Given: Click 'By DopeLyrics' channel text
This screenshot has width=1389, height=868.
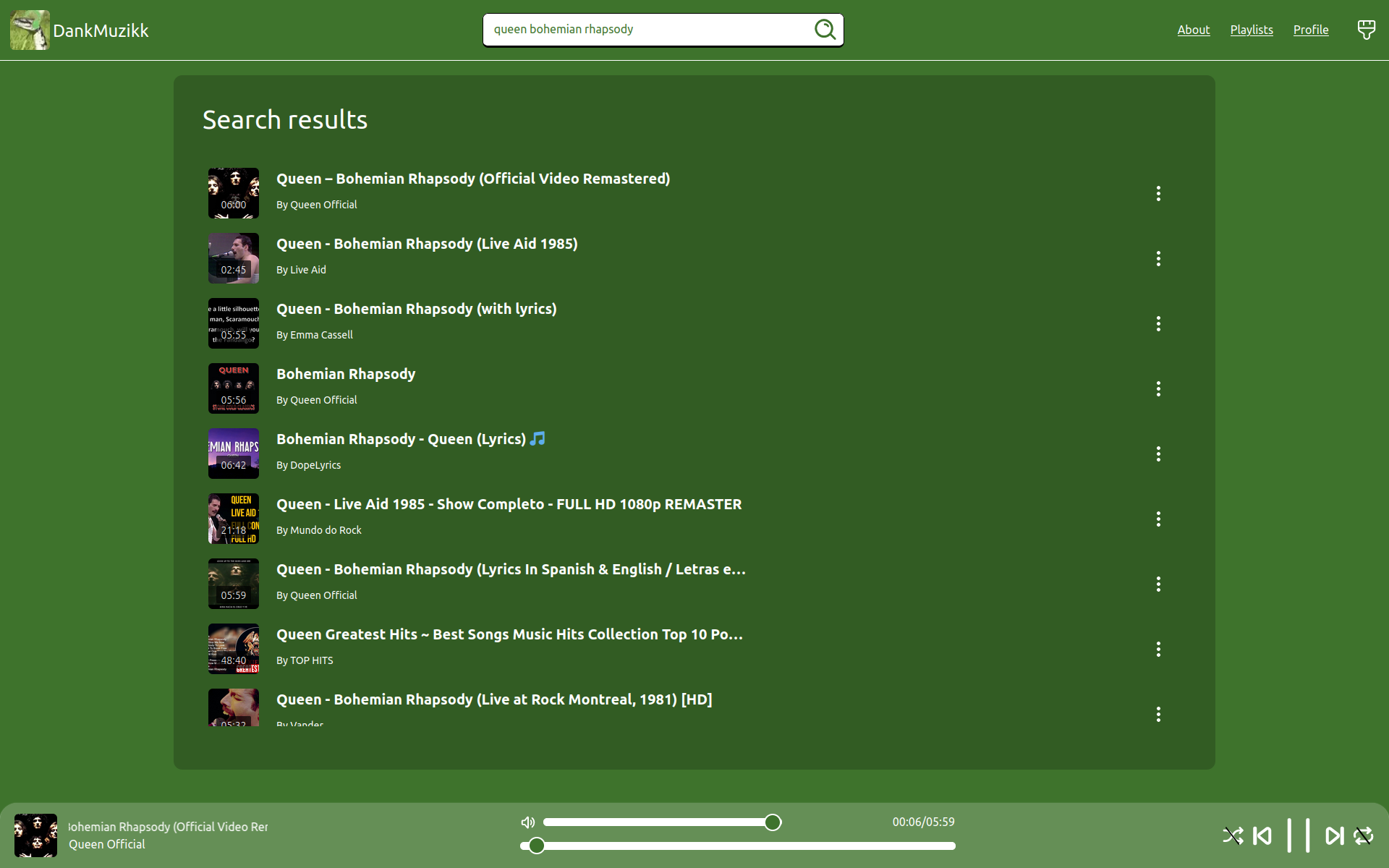Looking at the screenshot, I should tap(308, 465).
